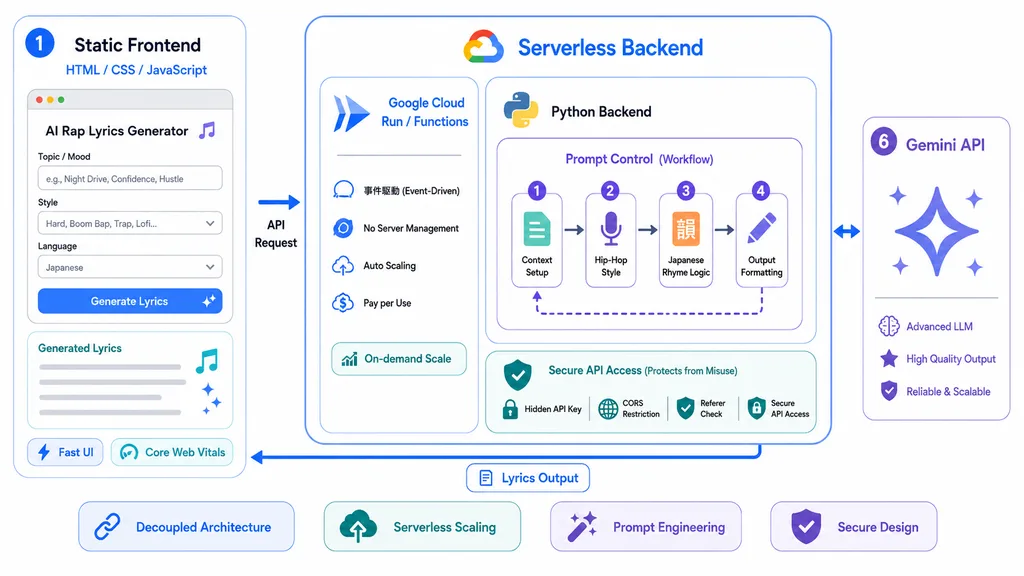Click the Advanced LLM brain icon
1024x576 pixels.
(x=889, y=326)
